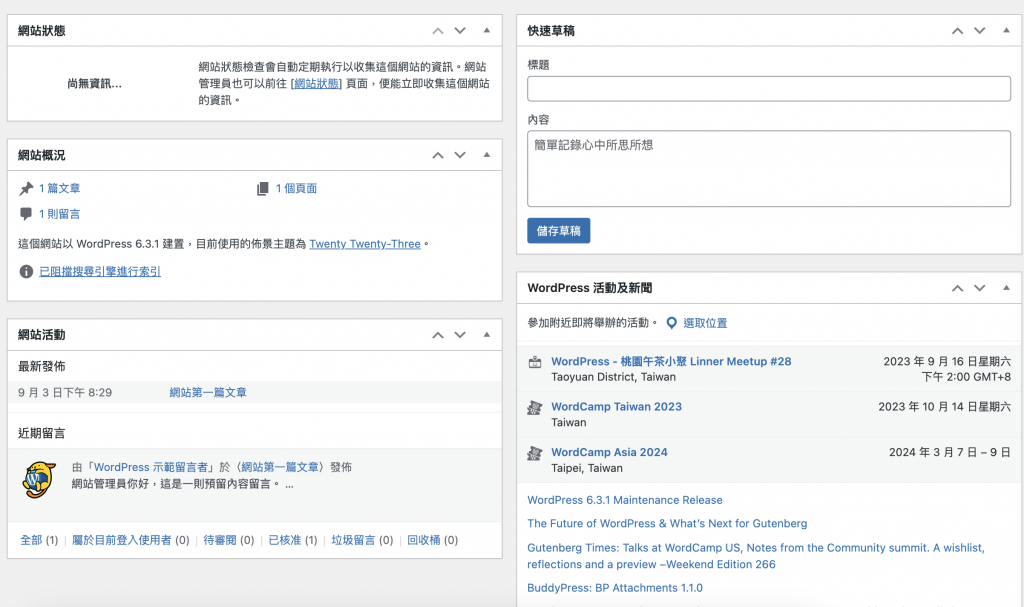Click the 尚無資訊... status text
Screen dimensions: 1024x607
95,84
